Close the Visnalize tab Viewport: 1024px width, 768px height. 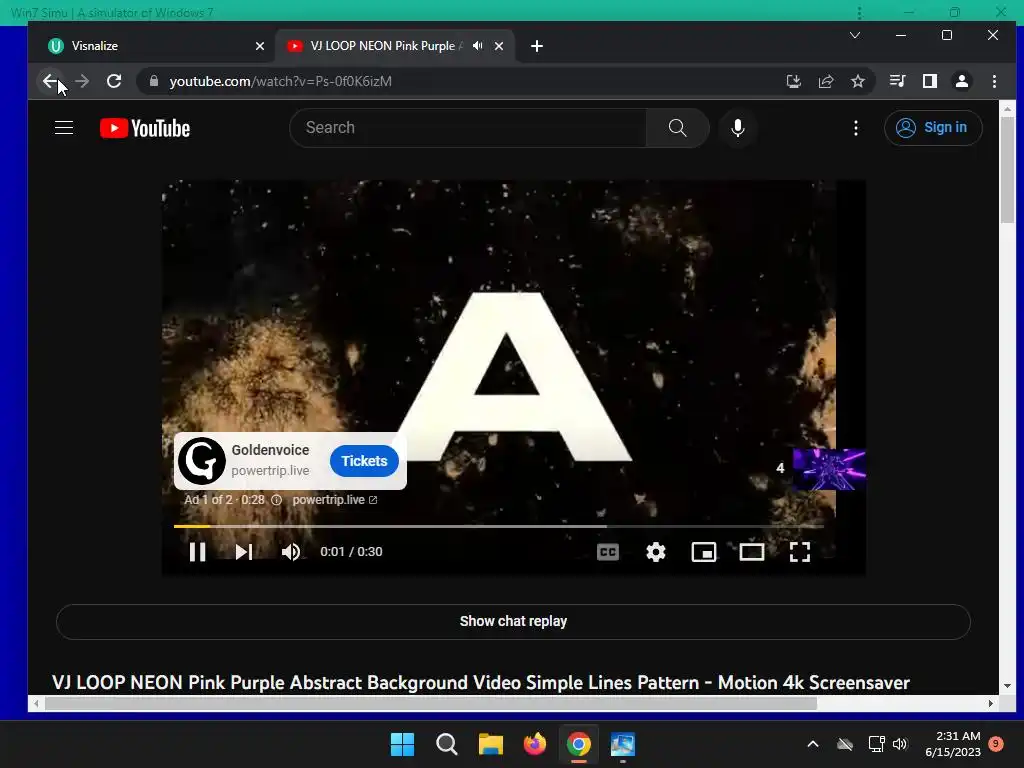(x=260, y=46)
